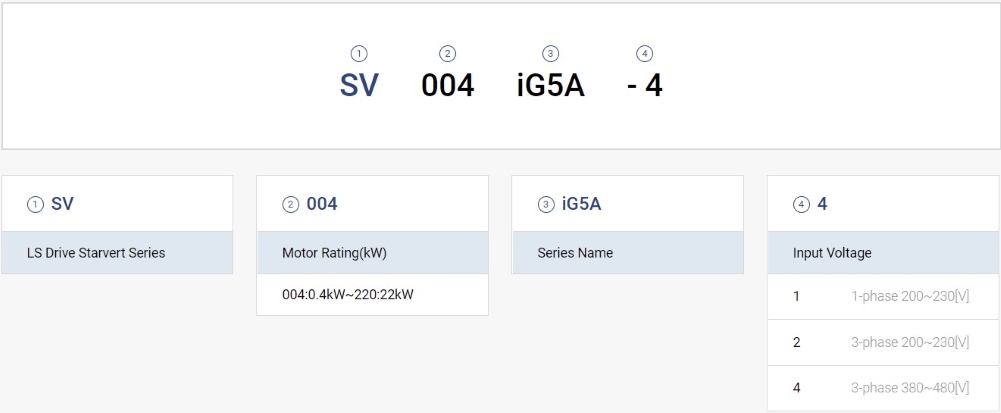The width and height of the screenshot is (1001, 413).
Task: Select the large iG5A model code segment
Action: point(550,86)
